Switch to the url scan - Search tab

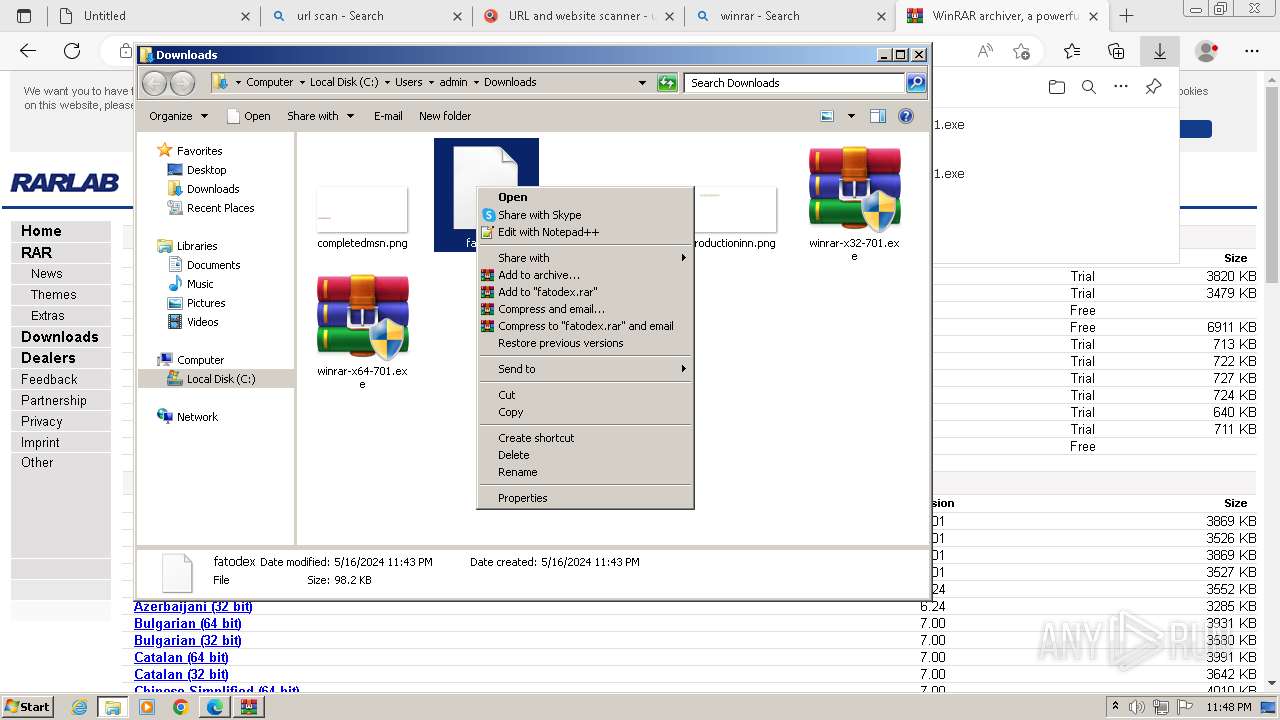(366, 16)
